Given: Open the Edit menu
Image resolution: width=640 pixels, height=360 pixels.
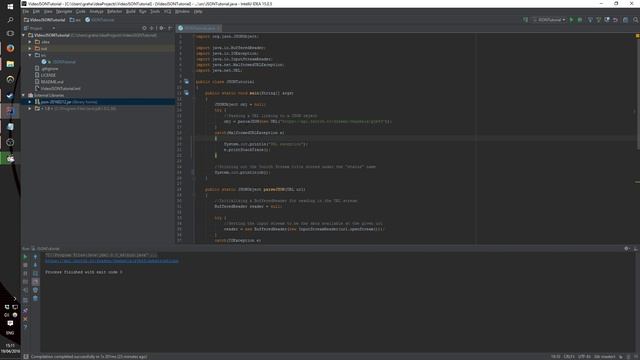Looking at the screenshot, I should point(36,11).
